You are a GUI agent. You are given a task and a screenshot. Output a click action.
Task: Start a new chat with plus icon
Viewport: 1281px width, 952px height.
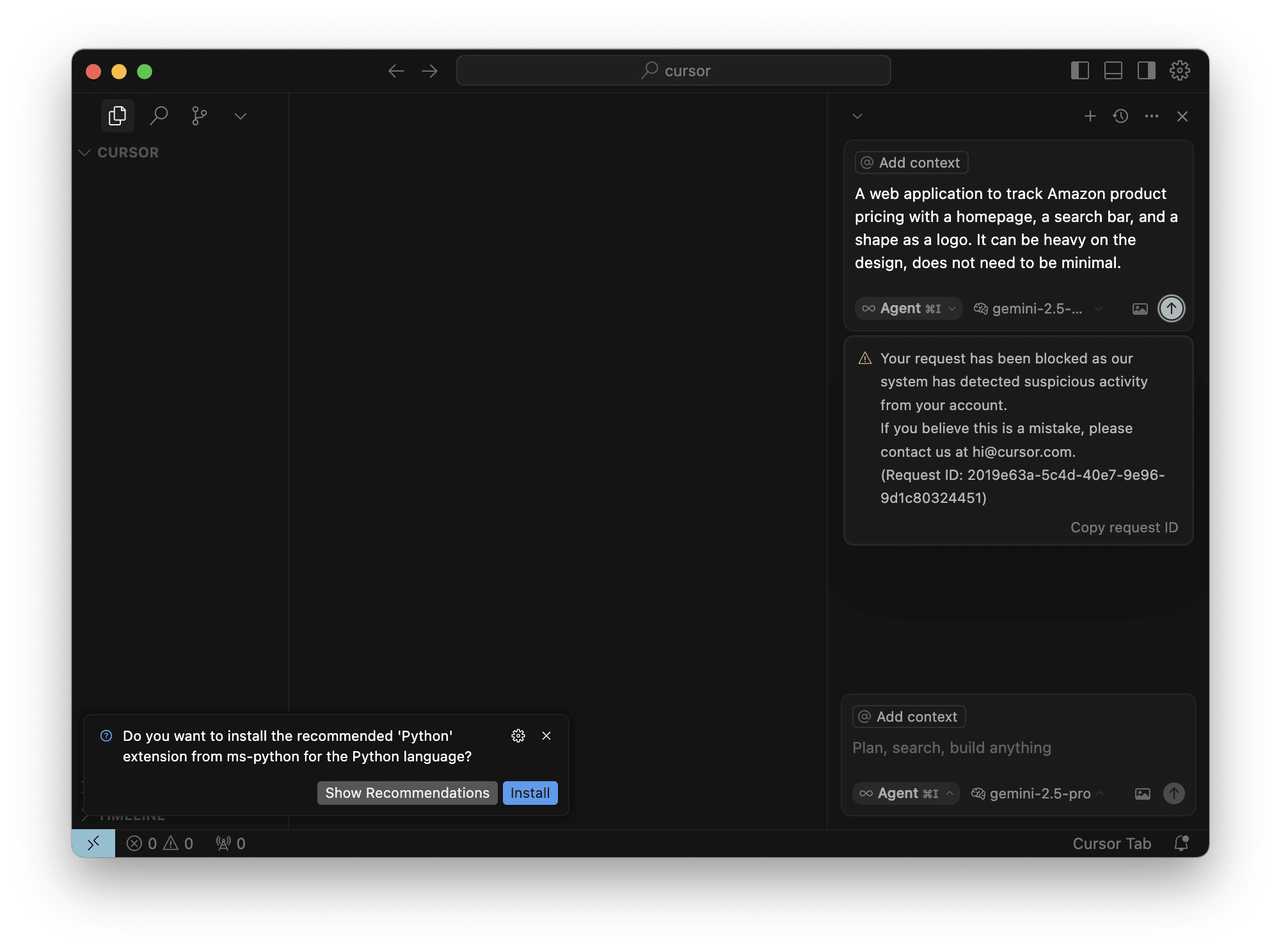(x=1090, y=116)
